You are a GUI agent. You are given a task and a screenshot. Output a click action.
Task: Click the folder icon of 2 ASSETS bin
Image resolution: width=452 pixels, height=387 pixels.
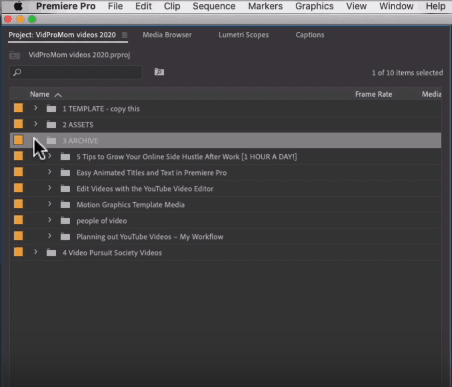pyautogui.click(x=51, y=124)
